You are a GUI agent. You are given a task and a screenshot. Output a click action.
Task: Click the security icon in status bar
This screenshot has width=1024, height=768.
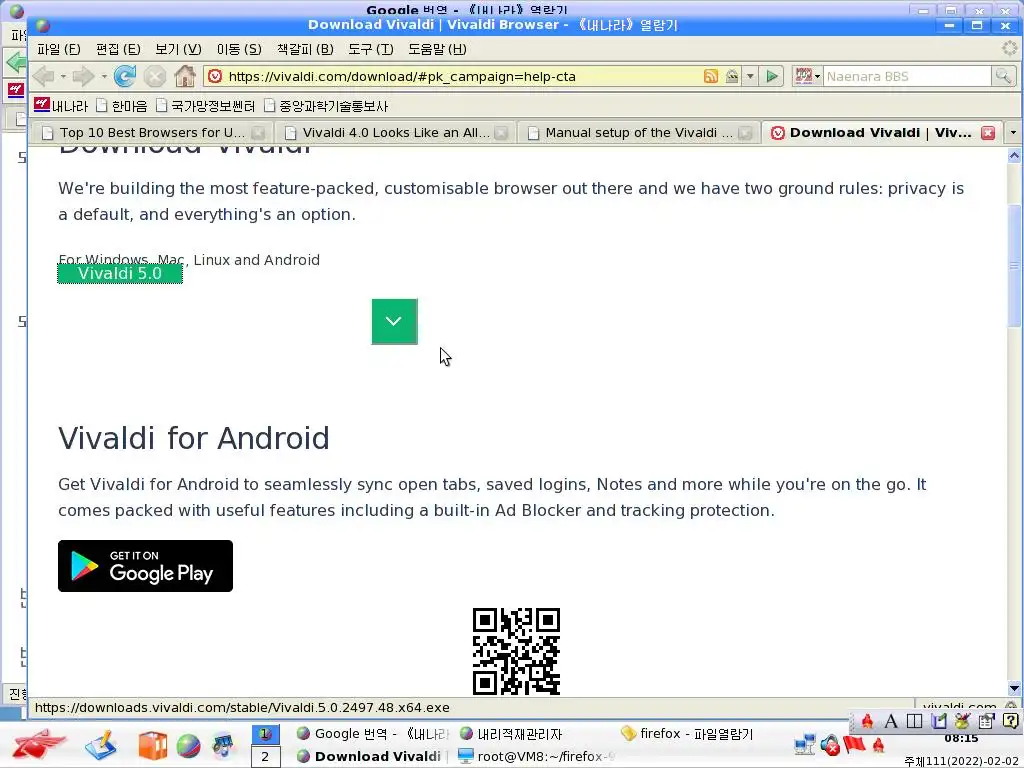(x=1010, y=706)
